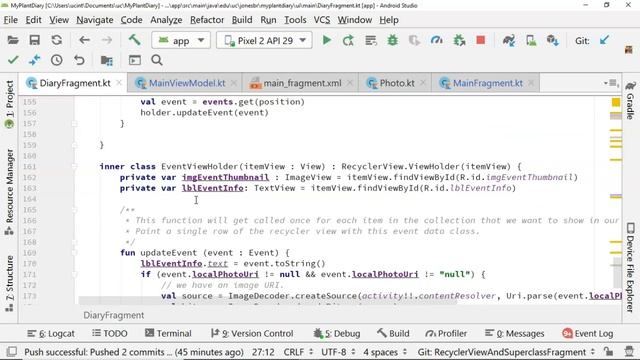
Task: Open the IDE memory indicator icon at status bar end
Action: click(629, 351)
